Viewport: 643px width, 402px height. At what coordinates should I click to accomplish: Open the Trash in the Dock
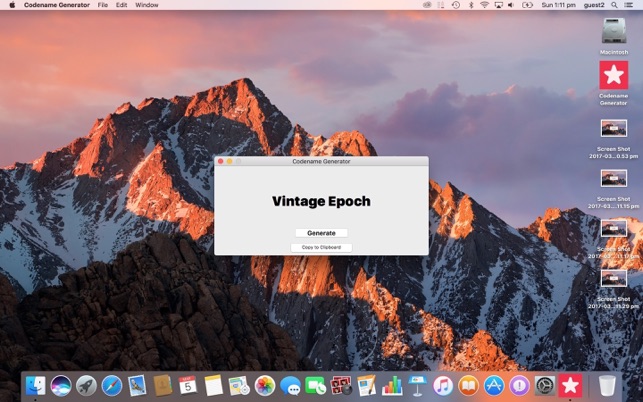click(607, 386)
